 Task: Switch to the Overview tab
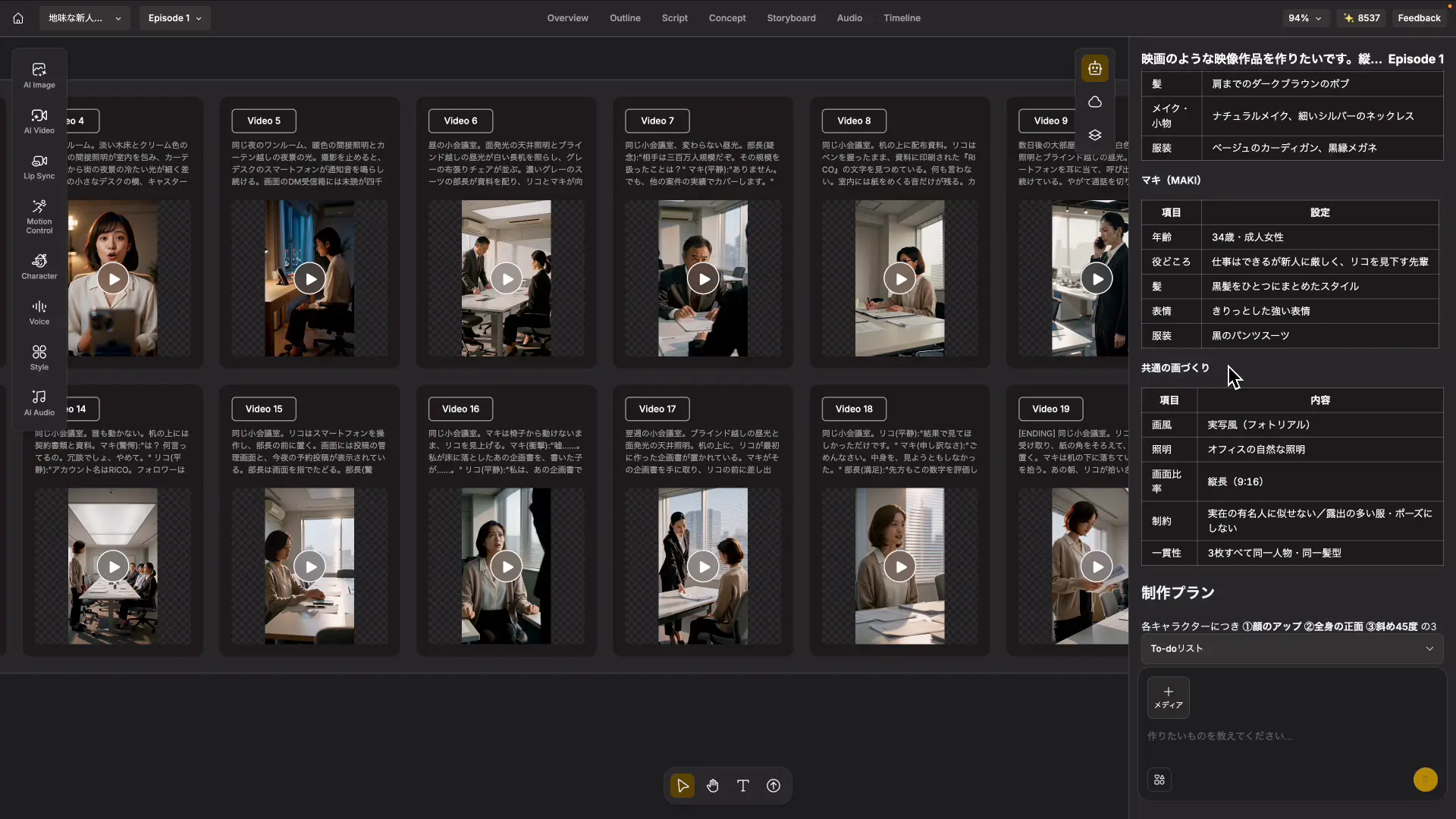[568, 18]
